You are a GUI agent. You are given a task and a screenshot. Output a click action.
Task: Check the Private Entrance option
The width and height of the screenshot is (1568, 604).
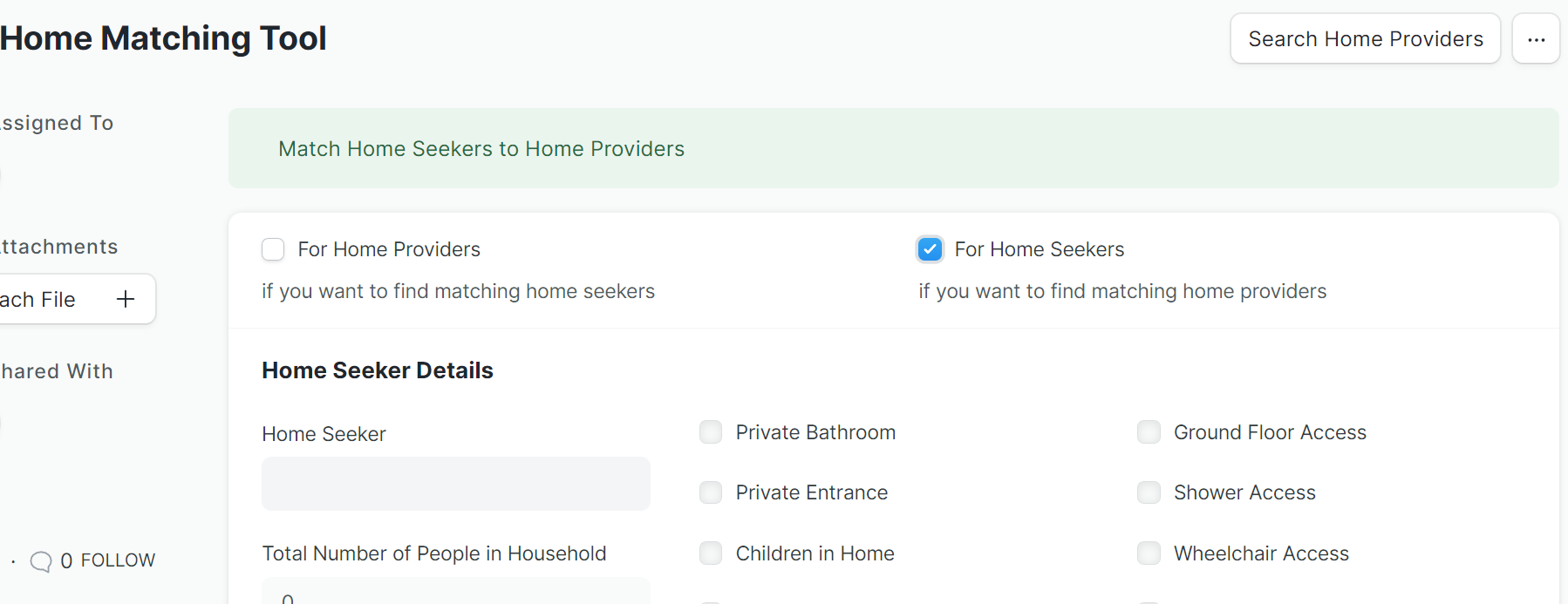click(711, 492)
